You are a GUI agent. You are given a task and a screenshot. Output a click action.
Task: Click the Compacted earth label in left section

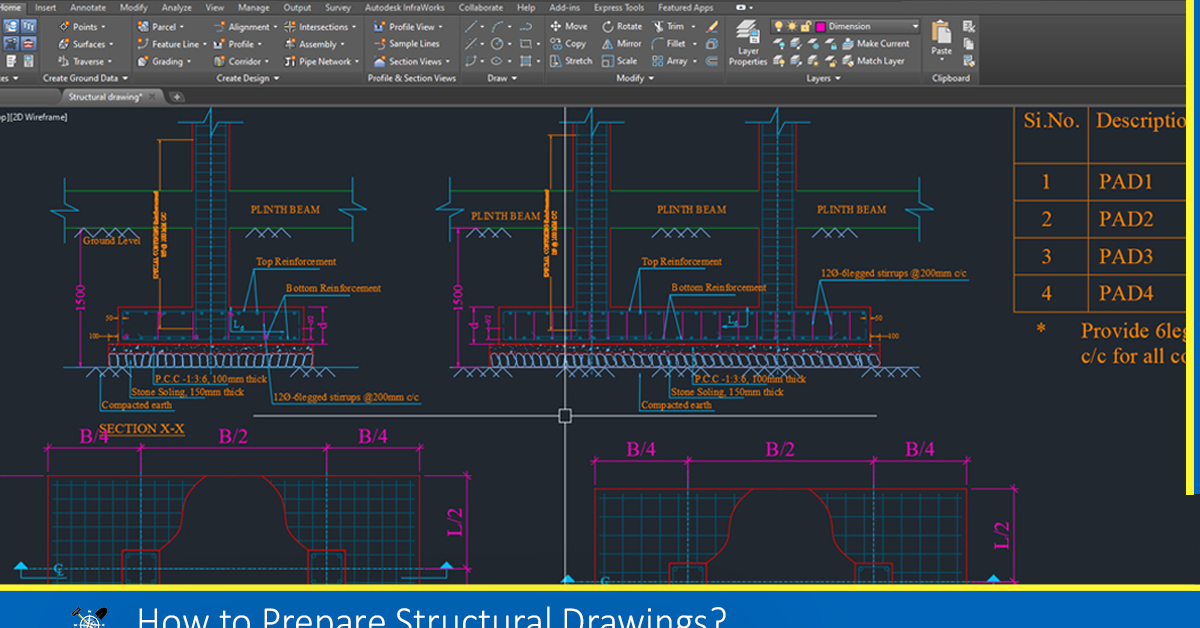pyautogui.click(x=137, y=405)
